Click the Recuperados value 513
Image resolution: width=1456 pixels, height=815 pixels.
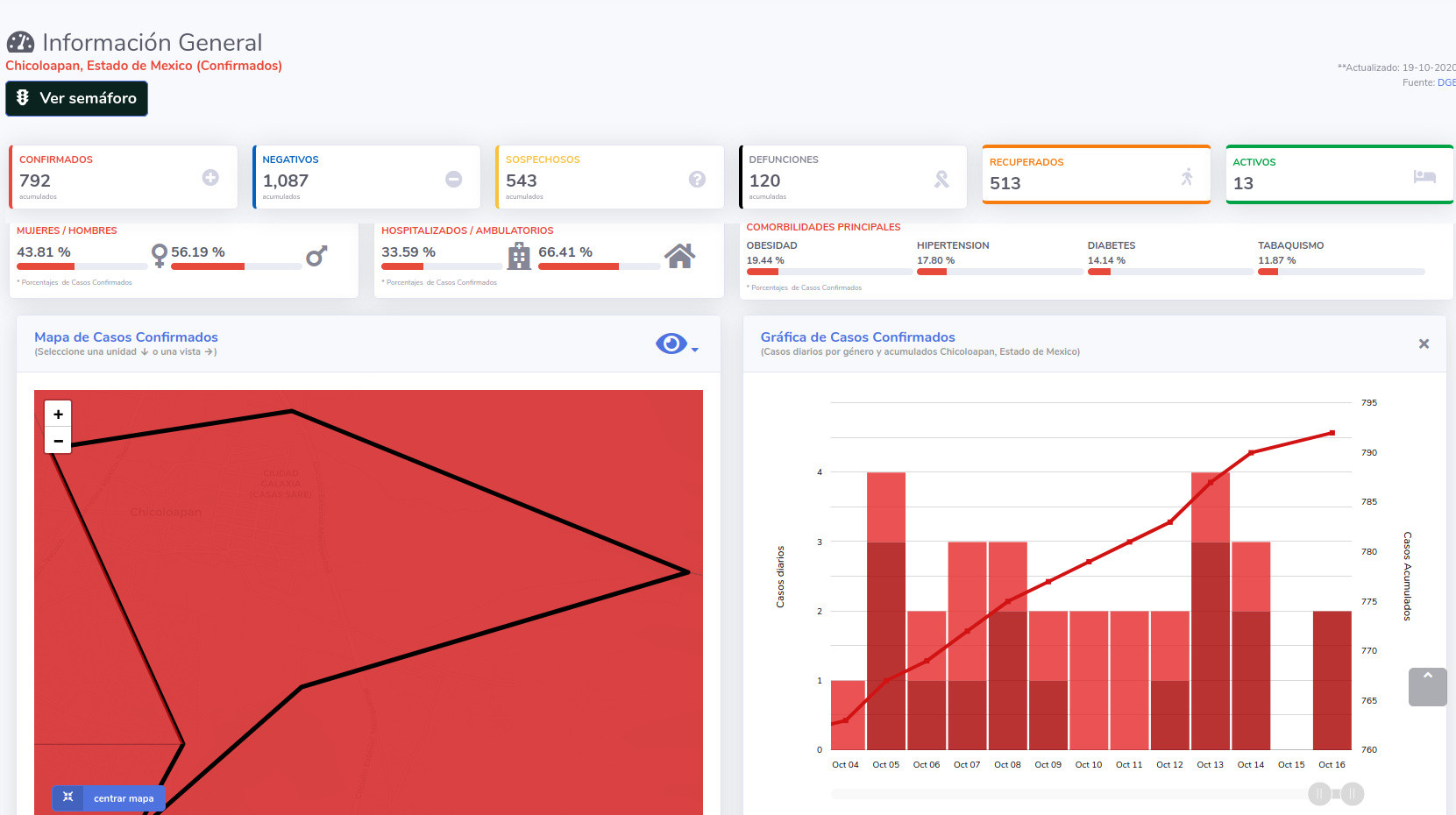coord(1005,183)
